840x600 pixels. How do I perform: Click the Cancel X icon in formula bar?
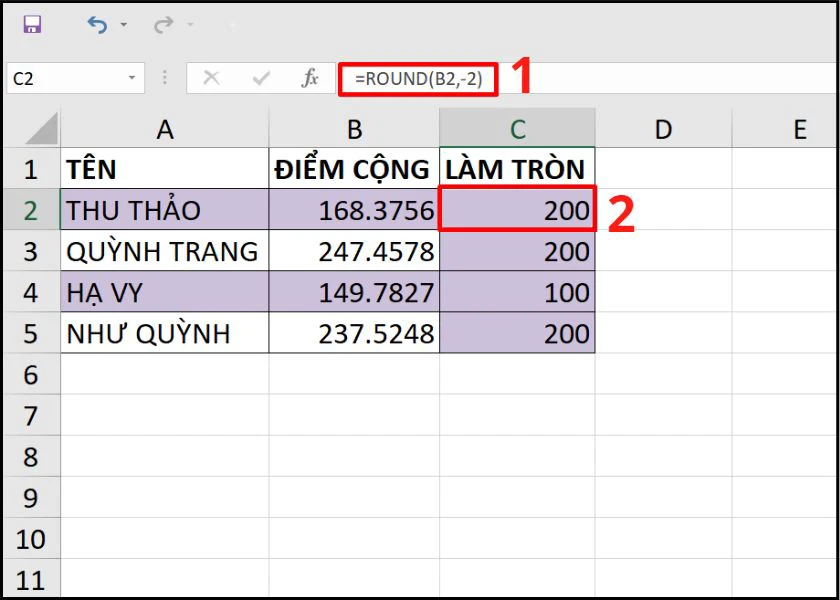[x=212, y=79]
